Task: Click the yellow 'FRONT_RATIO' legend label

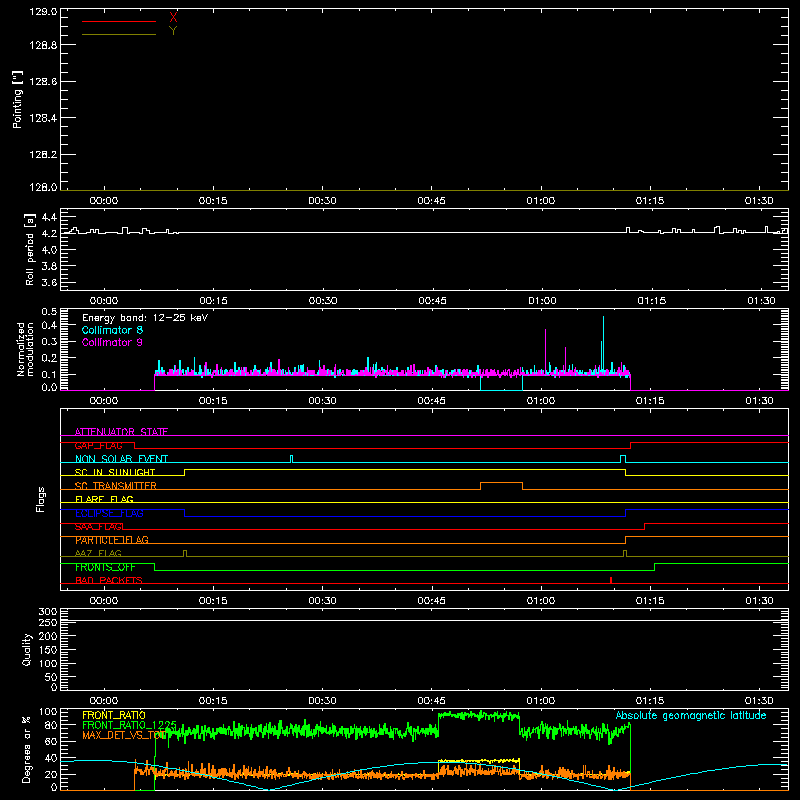Action: coord(114,715)
